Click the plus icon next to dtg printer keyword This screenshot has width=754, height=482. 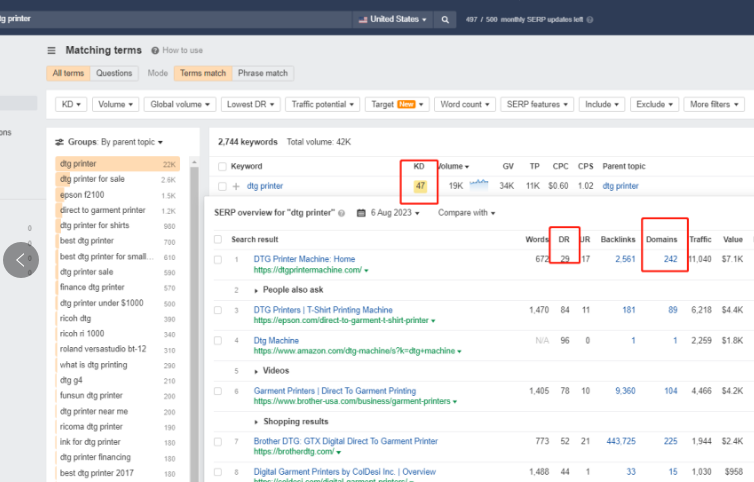[236, 186]
